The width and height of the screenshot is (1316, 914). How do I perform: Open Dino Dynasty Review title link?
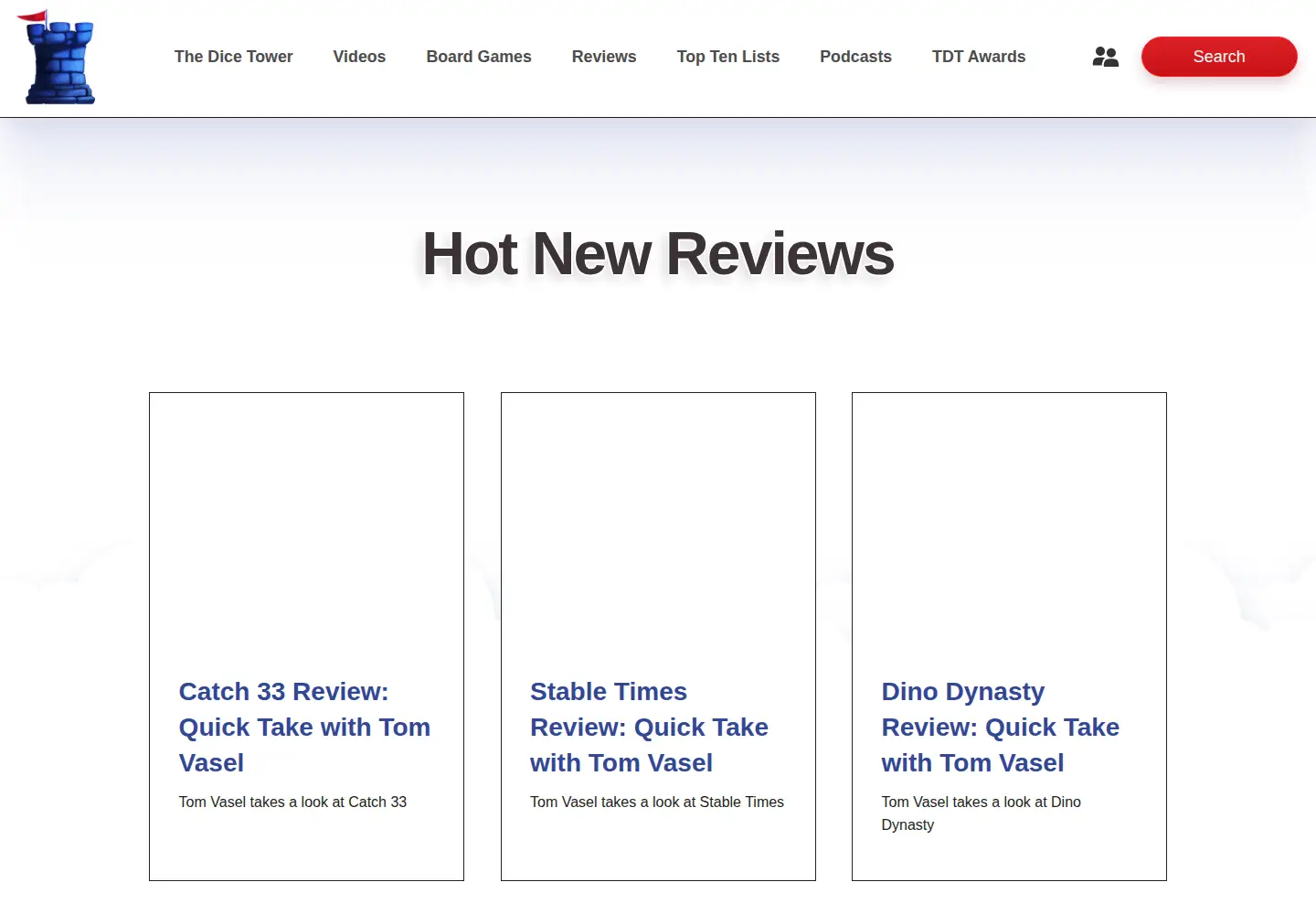[1001, 727]
